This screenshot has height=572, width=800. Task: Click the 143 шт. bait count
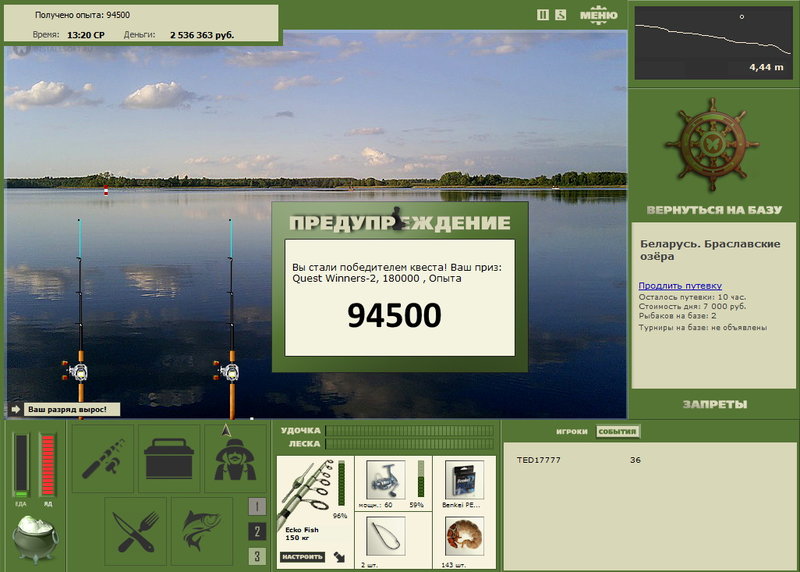453,565
